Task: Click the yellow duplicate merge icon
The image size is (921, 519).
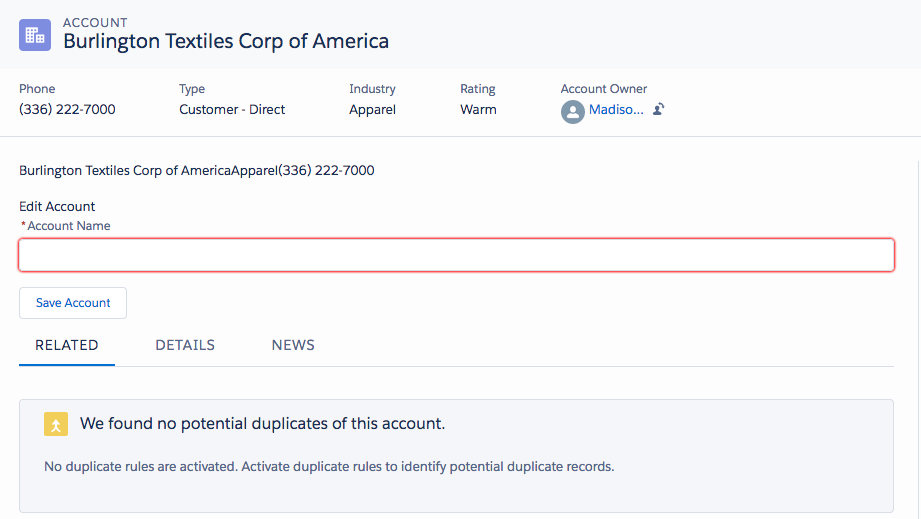Action: pyautogui.click(x=56, y=424)
